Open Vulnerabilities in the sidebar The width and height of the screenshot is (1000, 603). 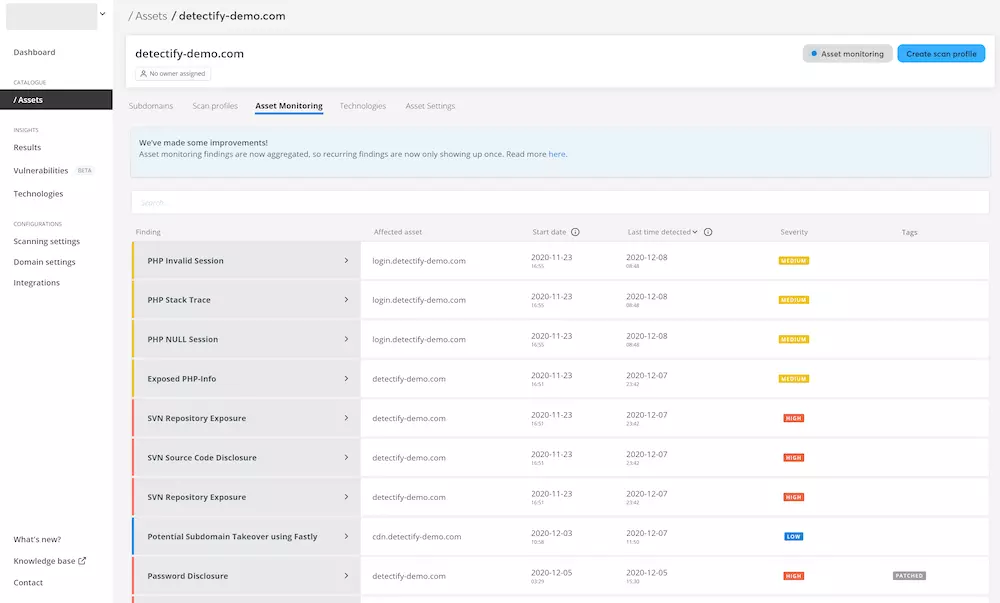(41, 171)
